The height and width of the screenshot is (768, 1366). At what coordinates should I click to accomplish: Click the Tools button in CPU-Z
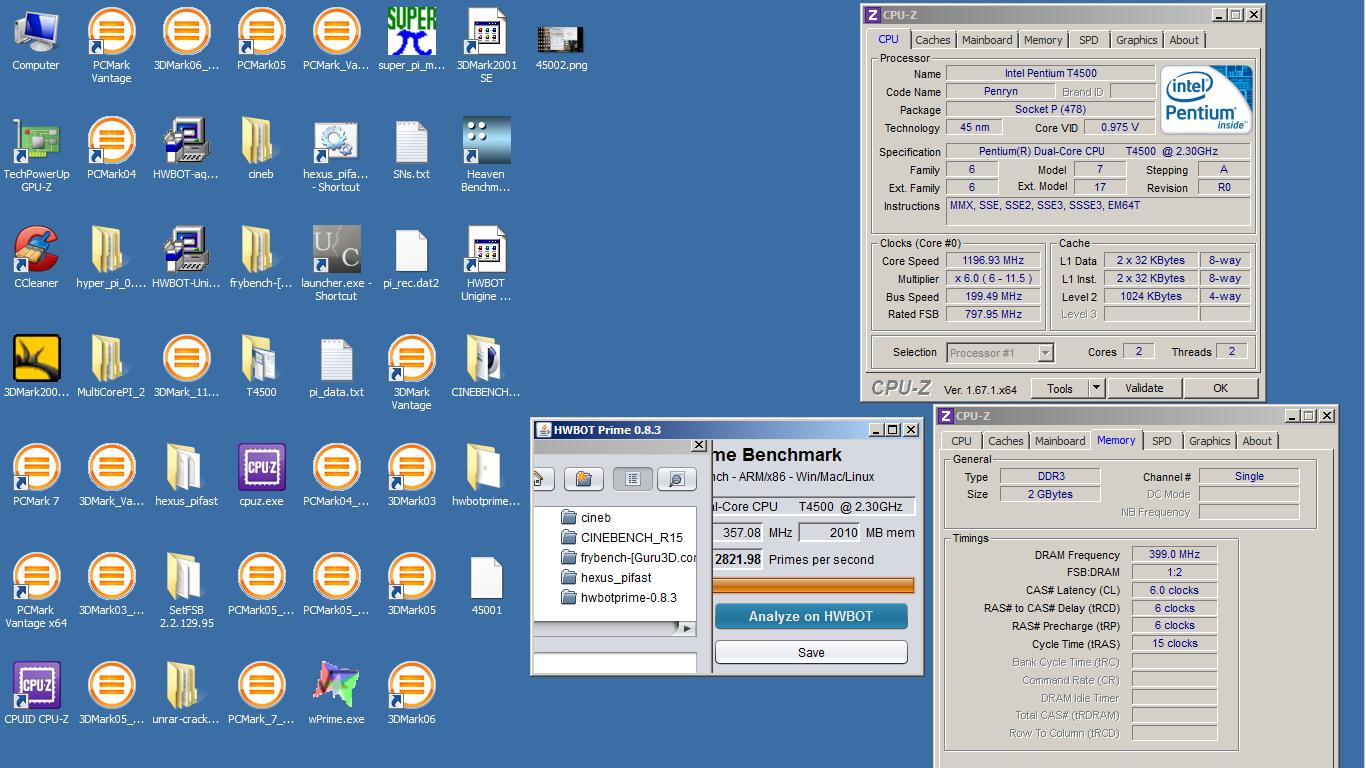pyautogui.click(x=1060, y=388)
